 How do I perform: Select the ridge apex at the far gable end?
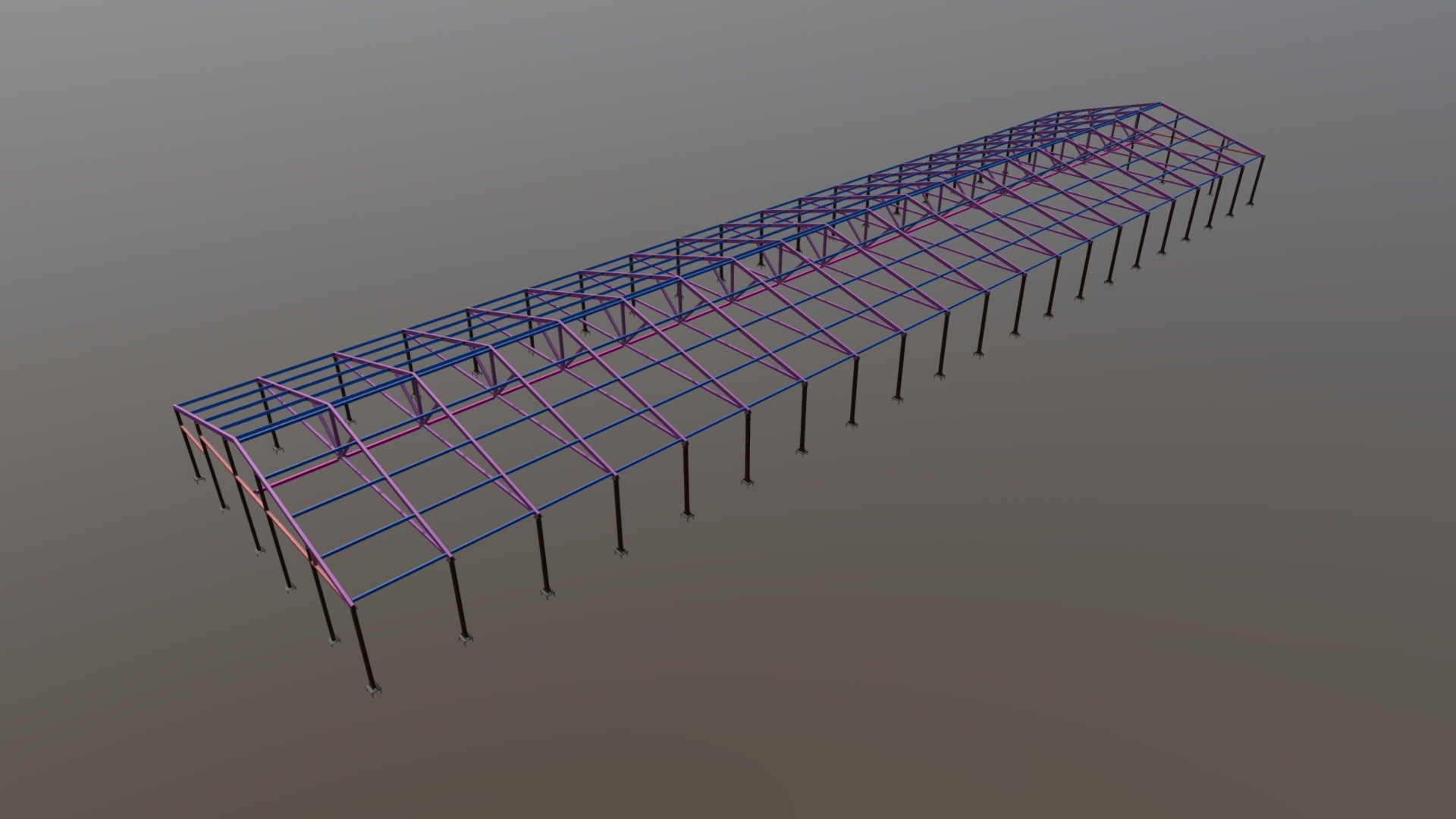point(1159,105)
